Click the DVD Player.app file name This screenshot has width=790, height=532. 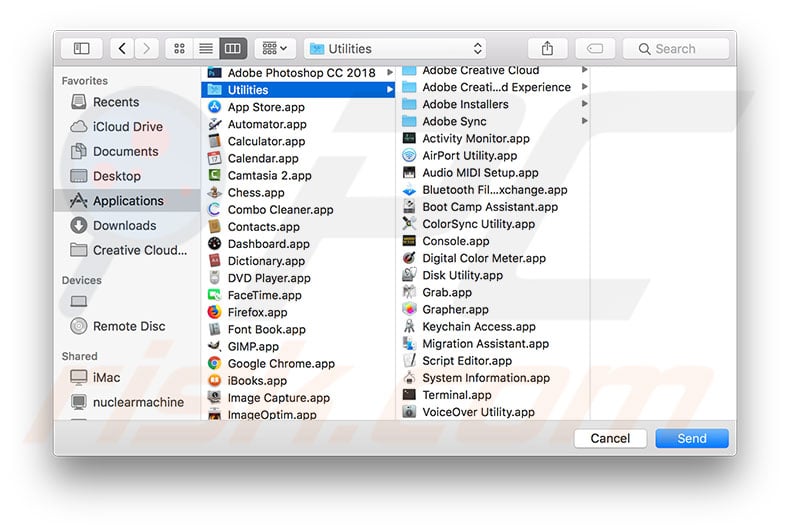(x=269, y=278)
